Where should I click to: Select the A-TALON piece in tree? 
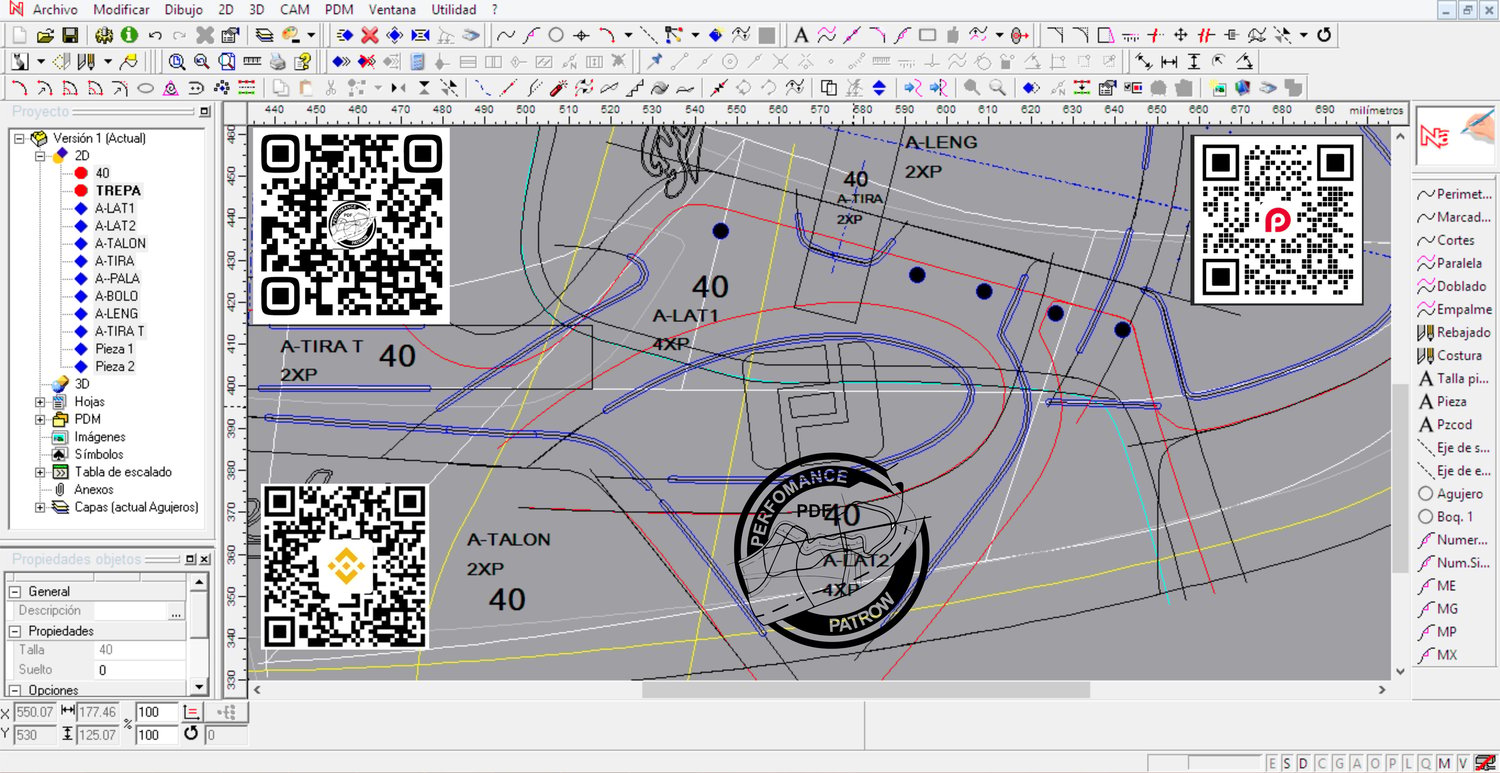click(x=120, y=243)
